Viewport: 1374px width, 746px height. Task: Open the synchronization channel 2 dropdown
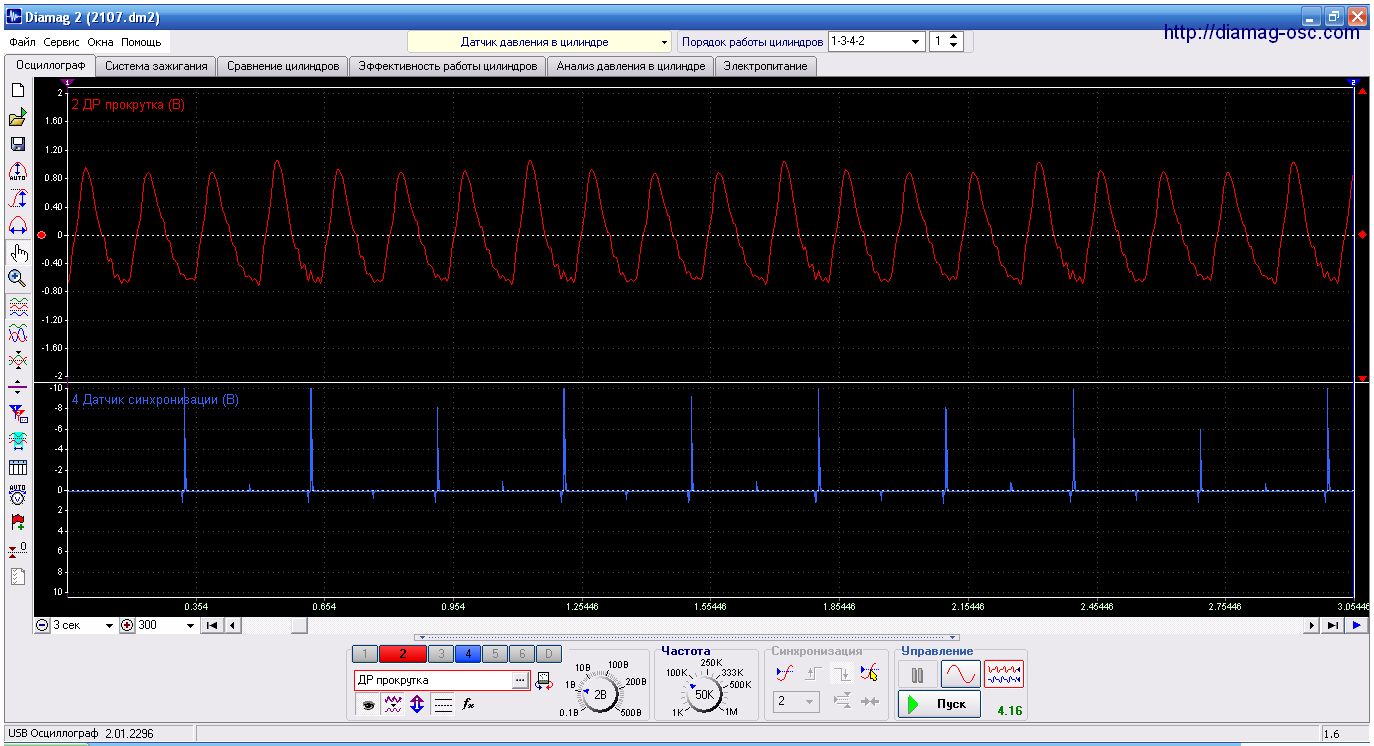796,702
